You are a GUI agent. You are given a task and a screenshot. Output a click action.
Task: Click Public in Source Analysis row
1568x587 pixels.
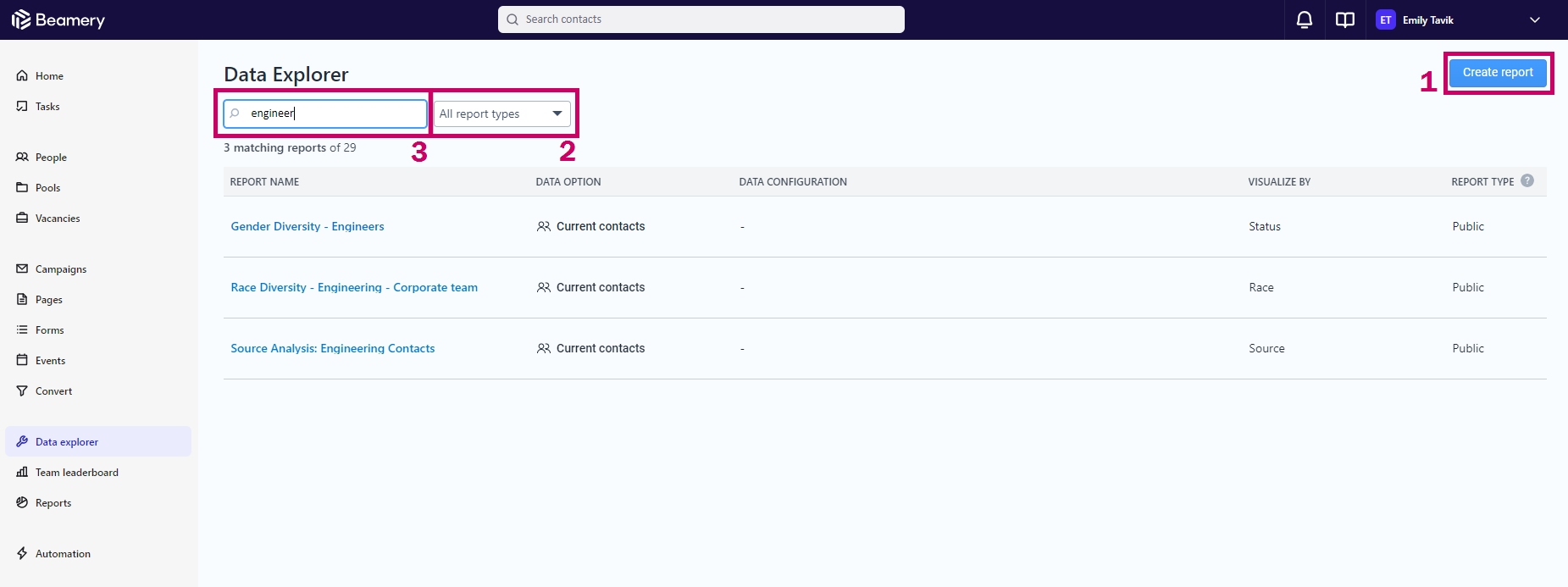pos(1468,348)
